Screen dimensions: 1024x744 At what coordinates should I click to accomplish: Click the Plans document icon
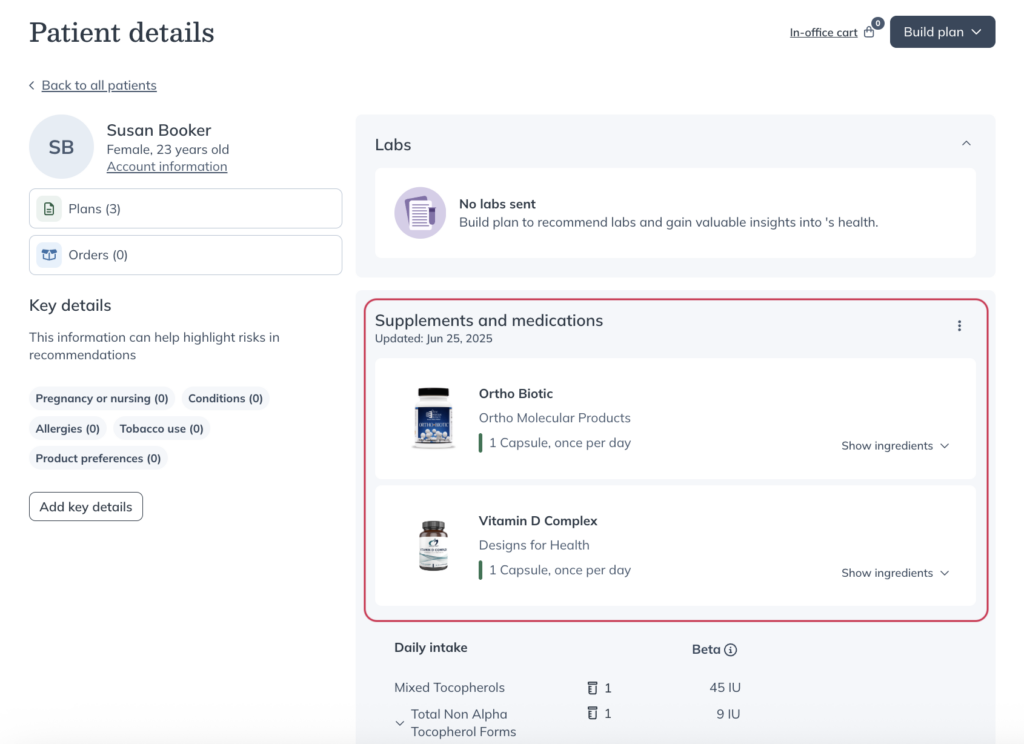point(49,209)
